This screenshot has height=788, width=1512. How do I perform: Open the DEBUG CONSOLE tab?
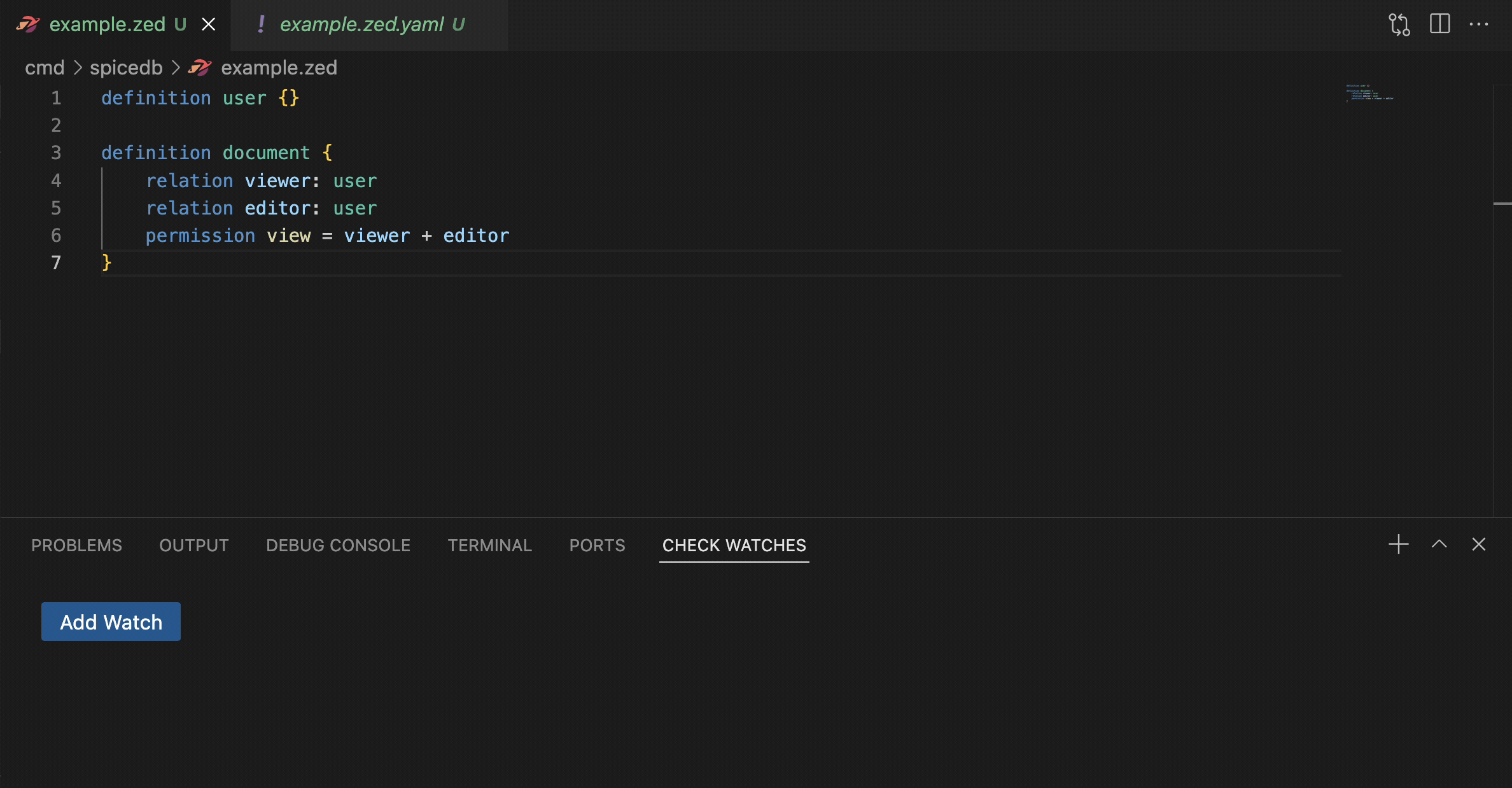pos(338,545)
